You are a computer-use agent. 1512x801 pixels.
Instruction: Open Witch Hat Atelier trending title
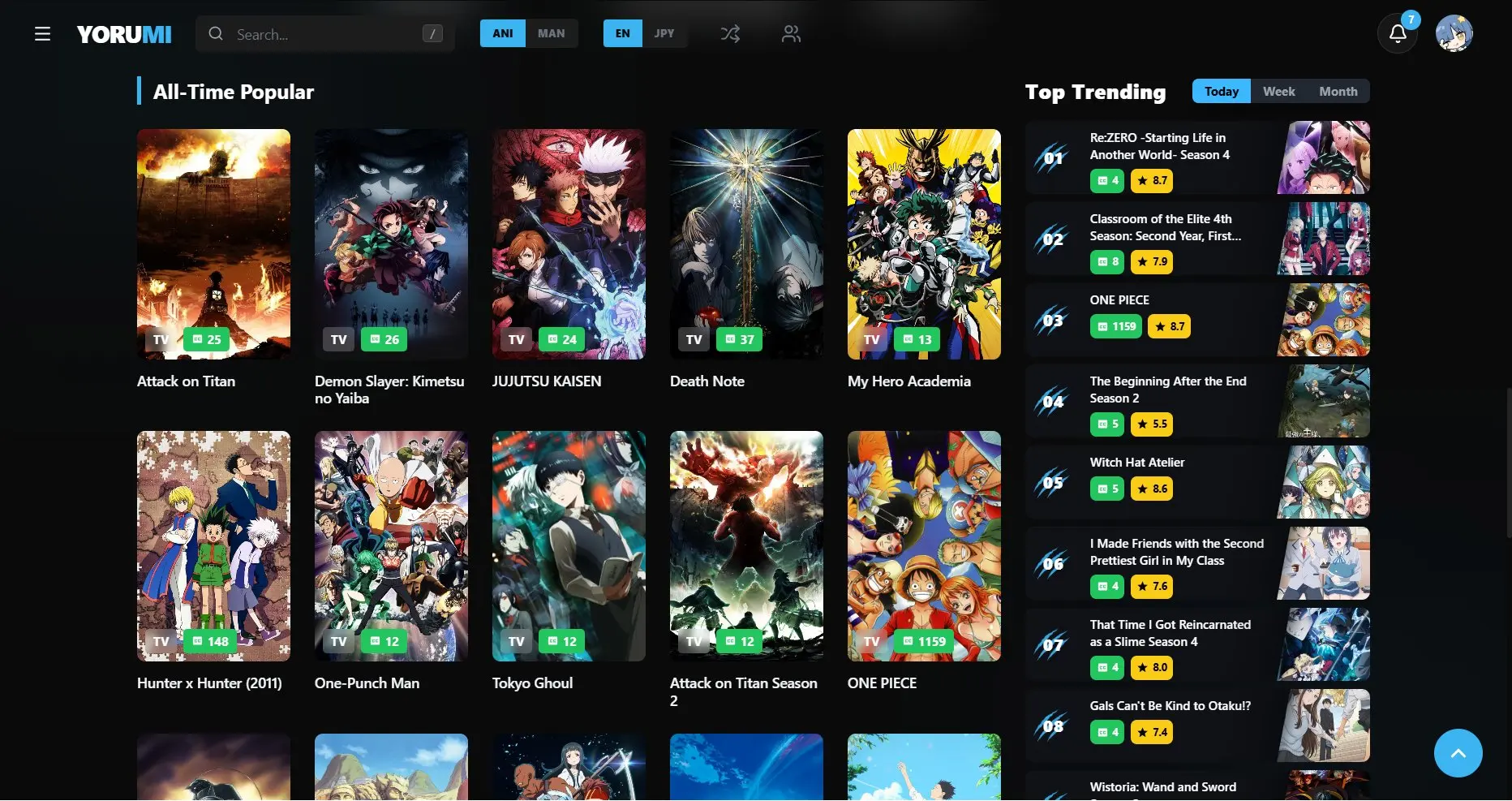click(1137, 463)
